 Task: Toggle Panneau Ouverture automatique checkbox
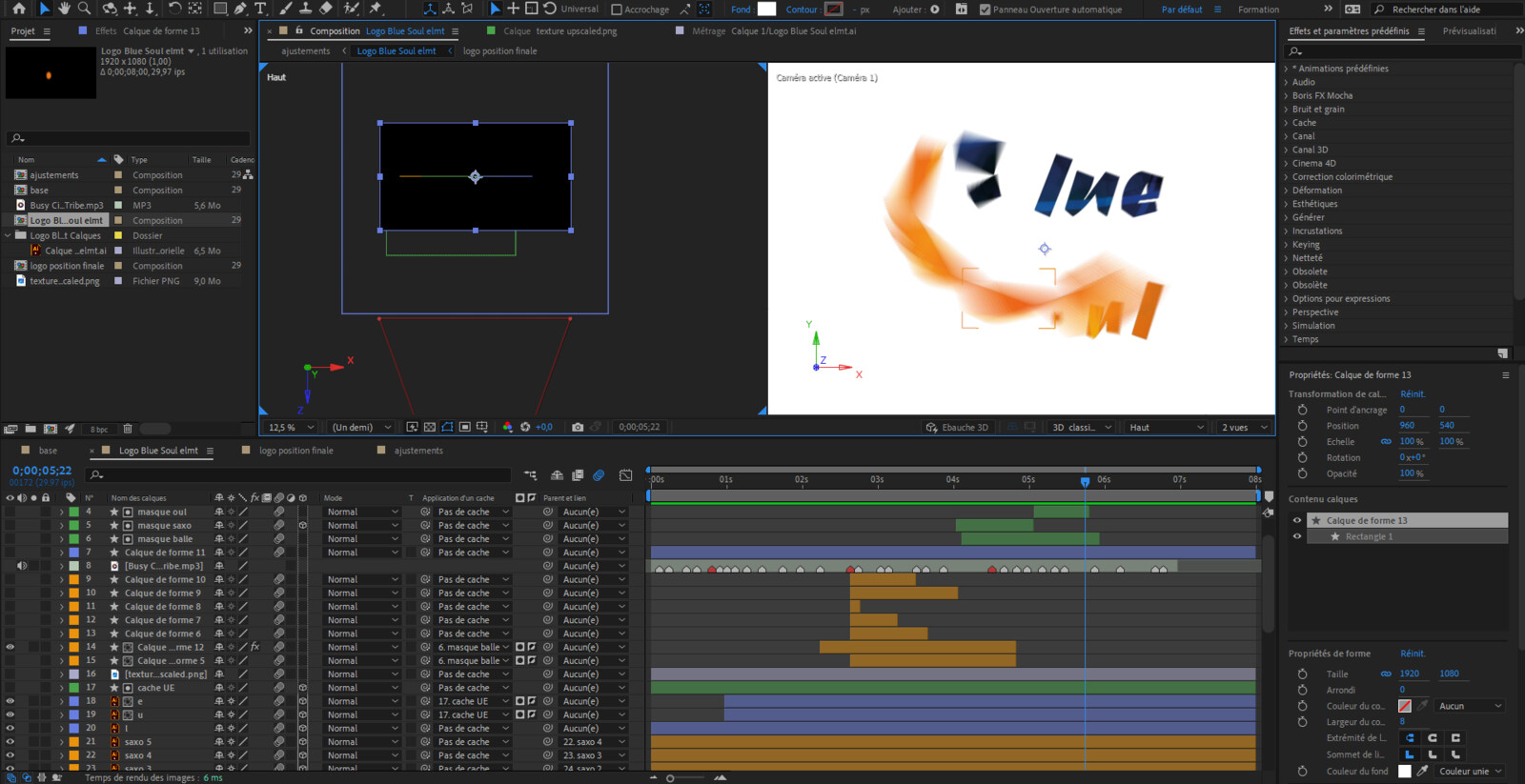[x=986, y=10]
